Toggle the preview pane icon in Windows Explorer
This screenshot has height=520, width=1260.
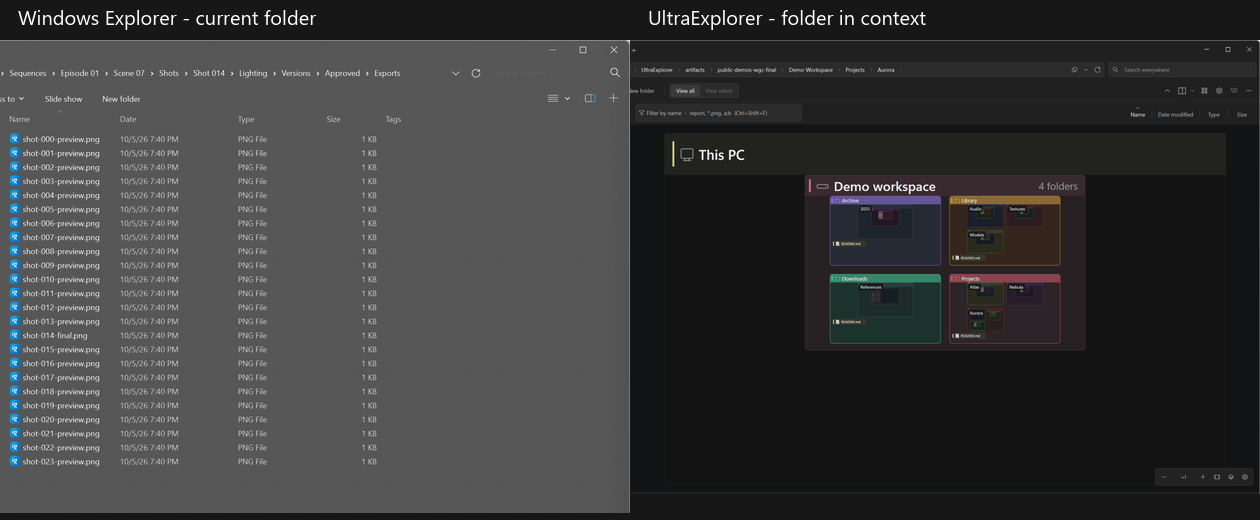click(590, 98)
